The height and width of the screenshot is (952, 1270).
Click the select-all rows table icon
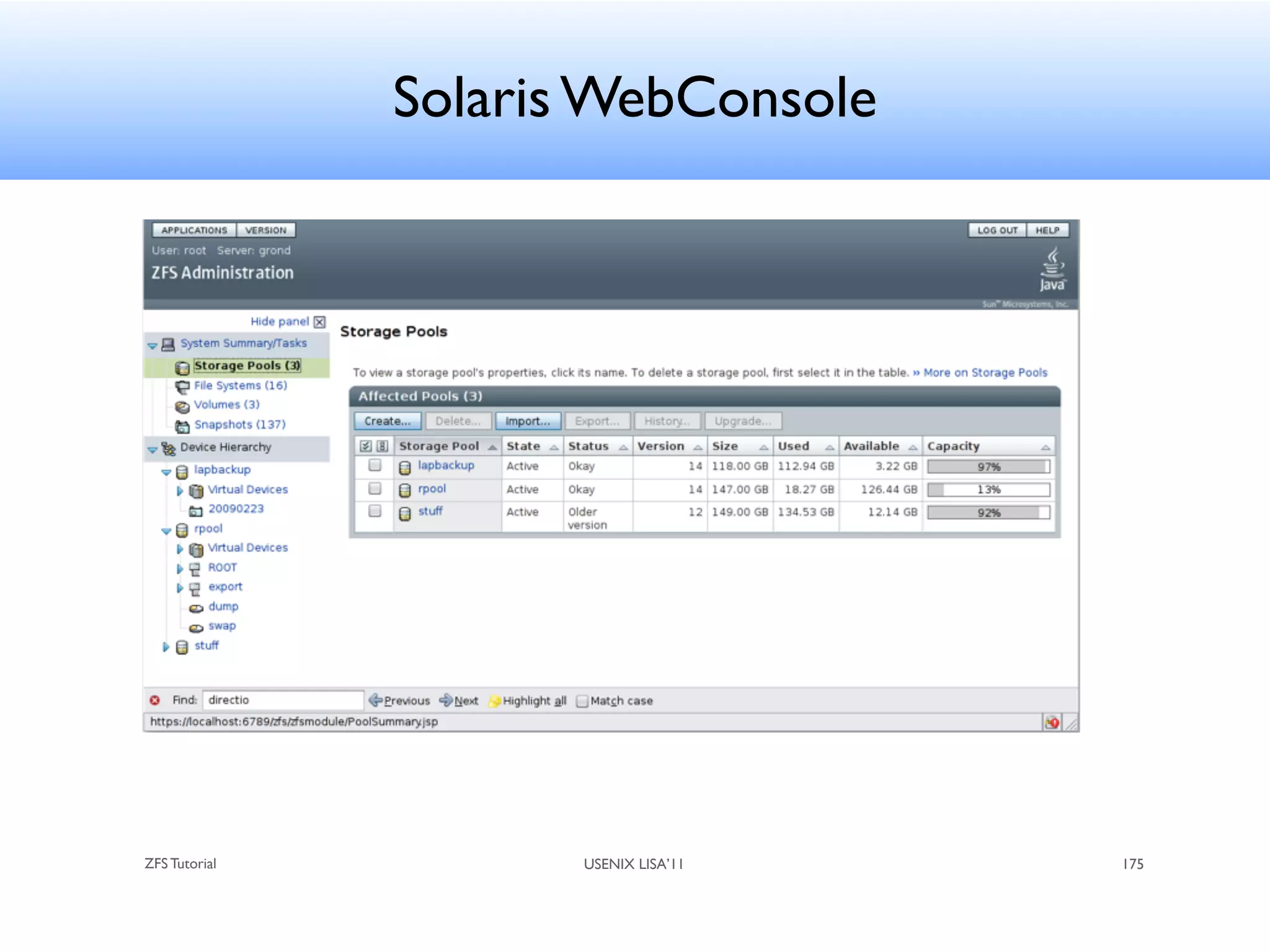[x=366, y=446]
